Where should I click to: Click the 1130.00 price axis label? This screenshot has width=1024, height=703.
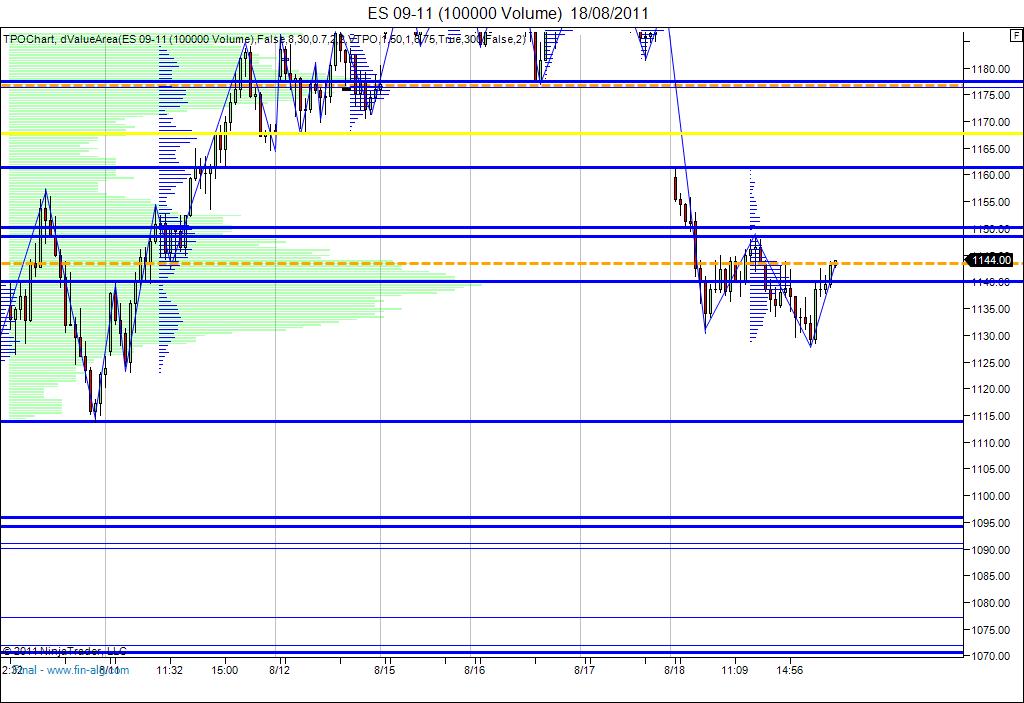tap(991, 336)
